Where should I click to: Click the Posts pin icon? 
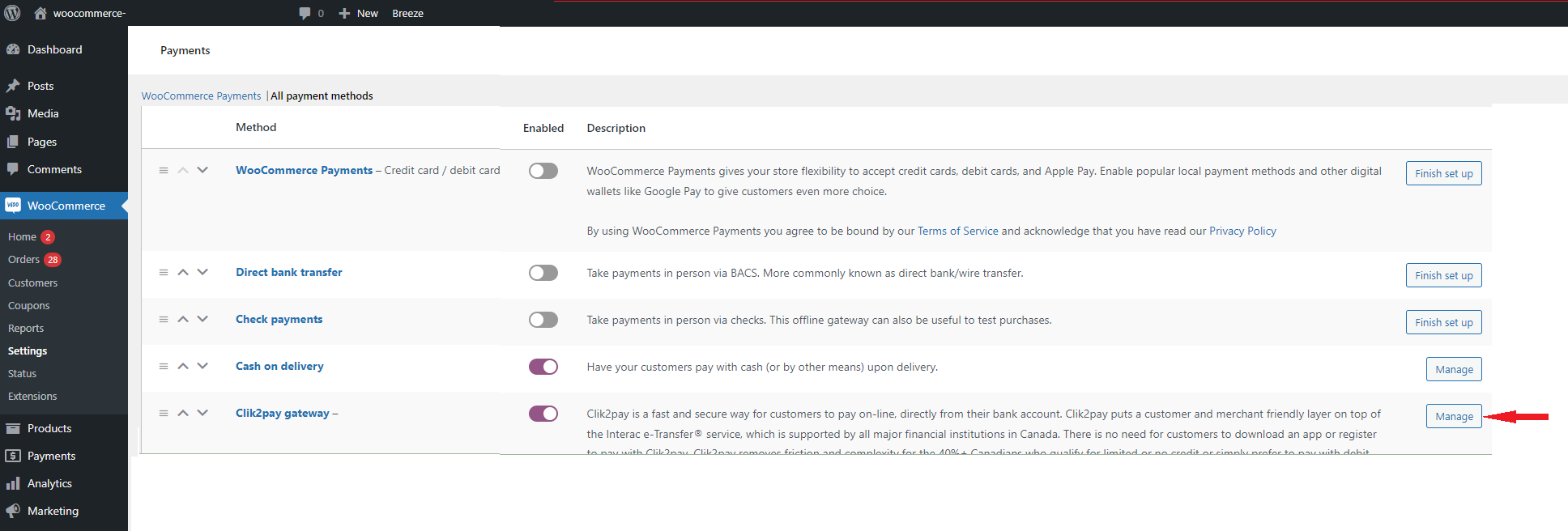[x=13, y=86]
